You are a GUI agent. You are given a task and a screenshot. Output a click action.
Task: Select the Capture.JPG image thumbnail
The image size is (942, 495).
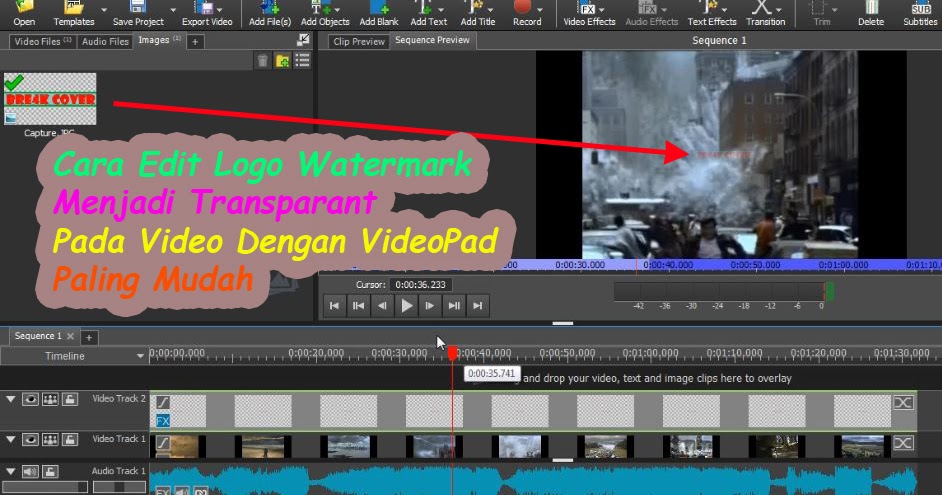[50, 99]
